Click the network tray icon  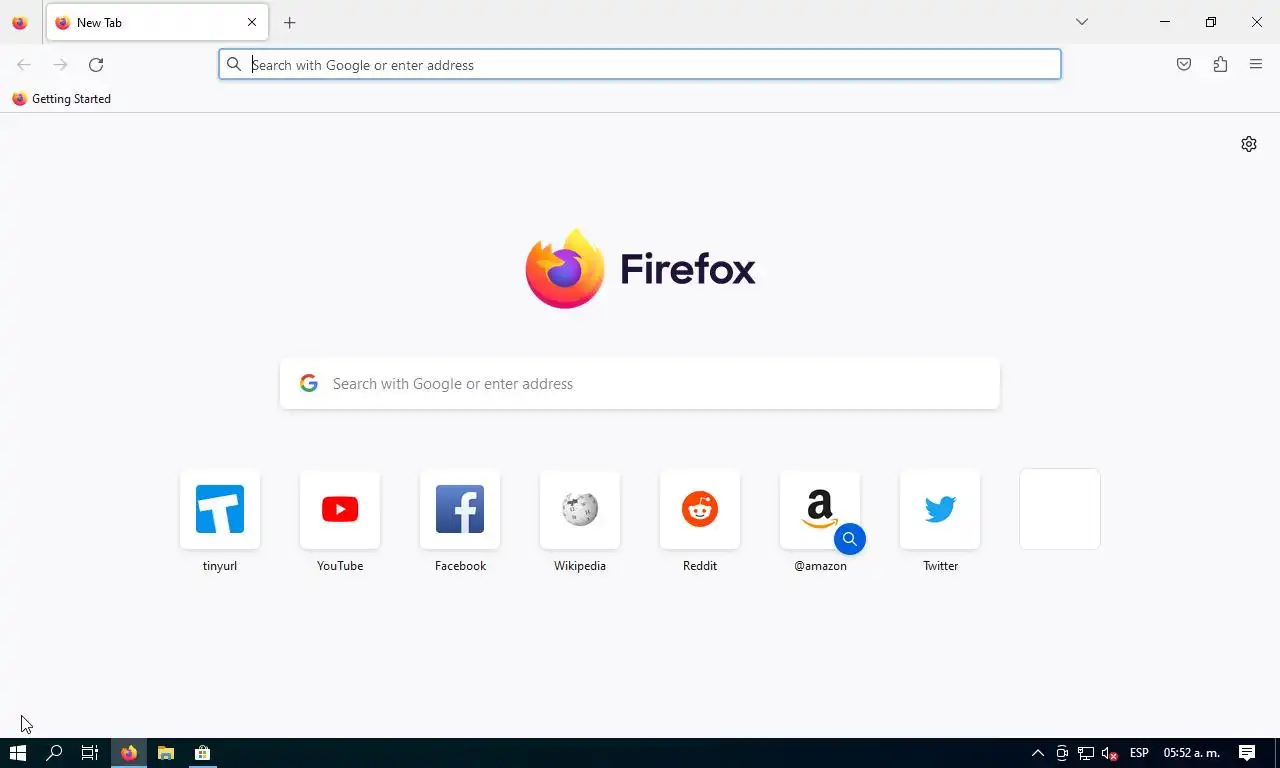1085,753
